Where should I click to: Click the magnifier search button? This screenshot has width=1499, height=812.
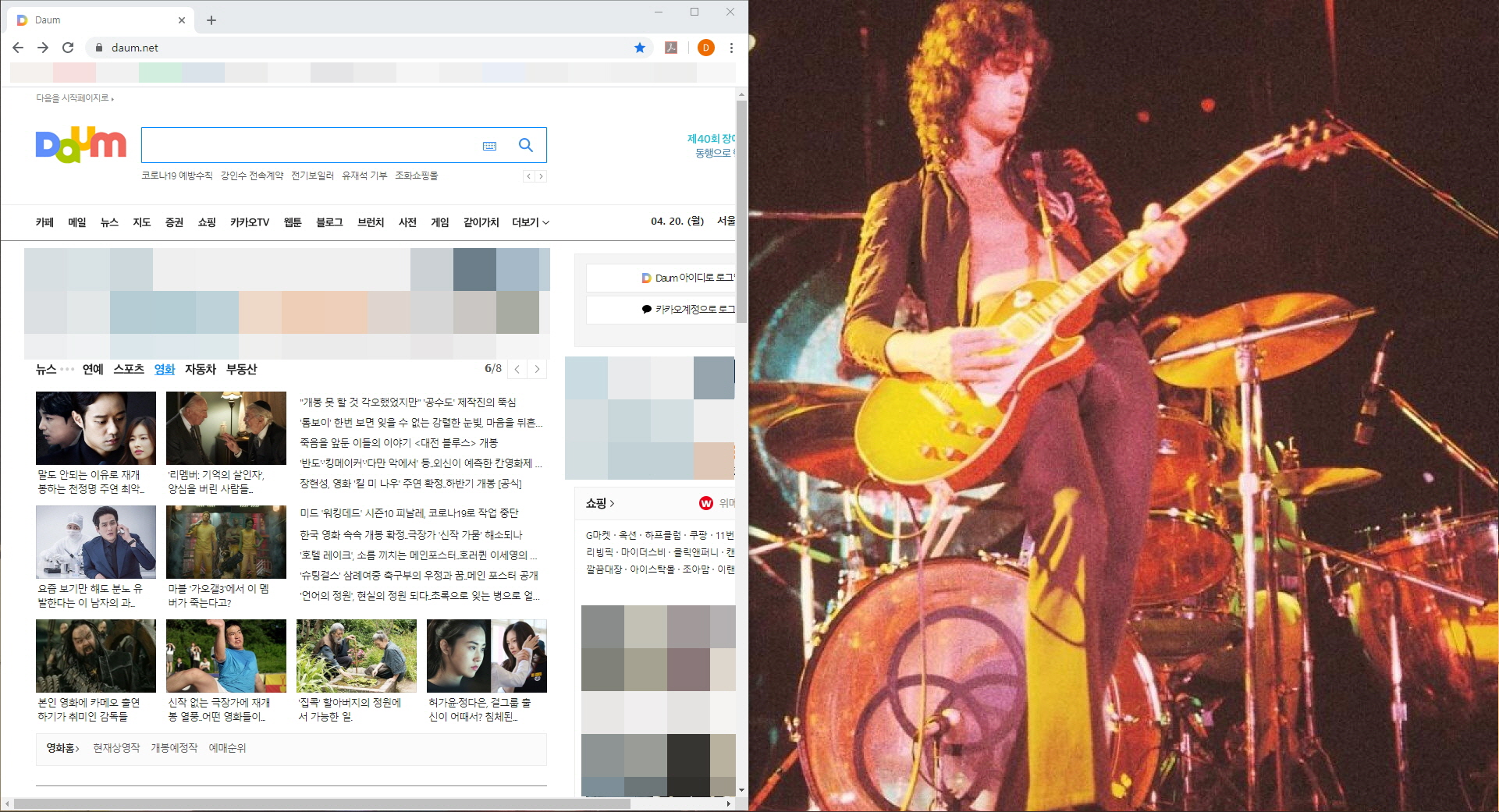(x=526, y=145)
